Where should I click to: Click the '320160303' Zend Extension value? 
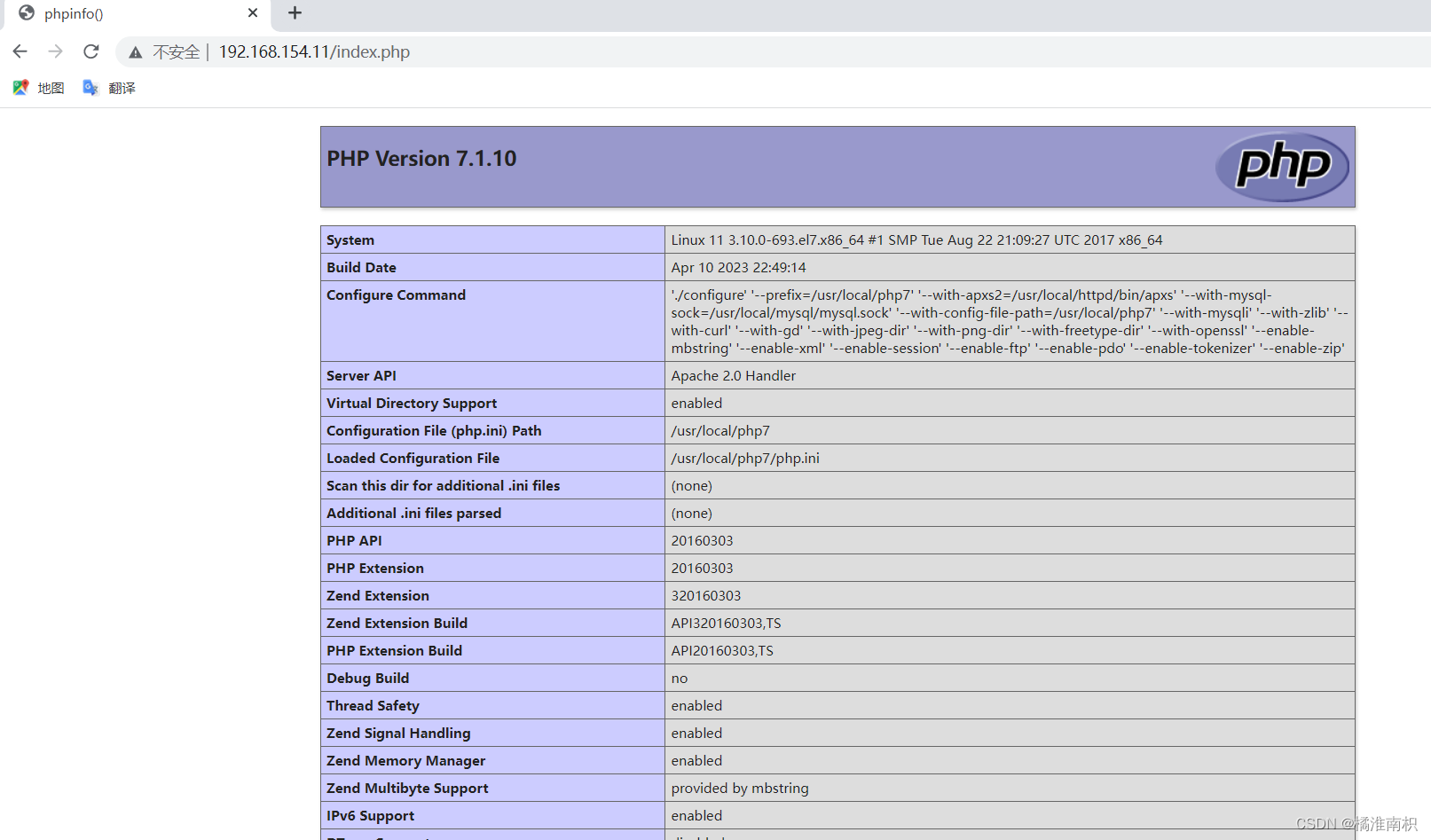click(x=706, y=596)
